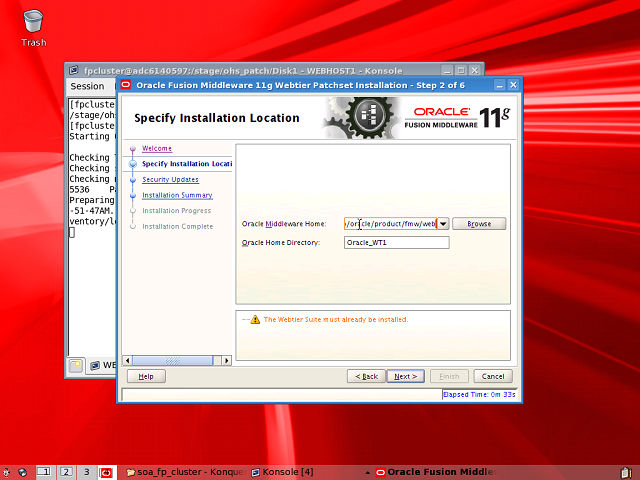640x480 pixels.
Task: Maximize the Konsole window
Action: 461,71
